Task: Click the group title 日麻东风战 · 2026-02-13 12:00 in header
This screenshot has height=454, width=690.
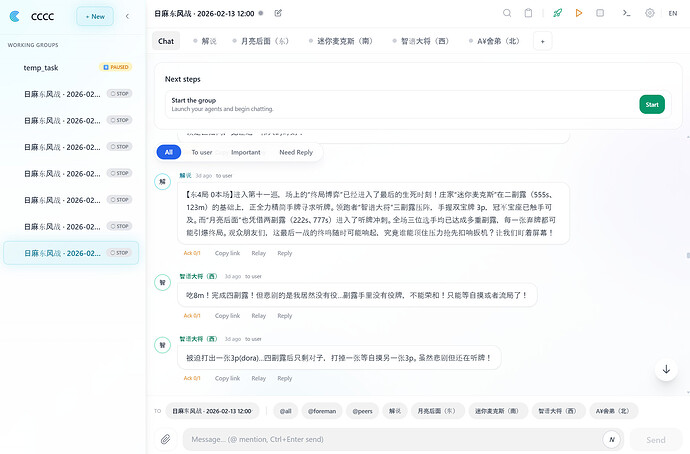Action: (x=204, y=13)
